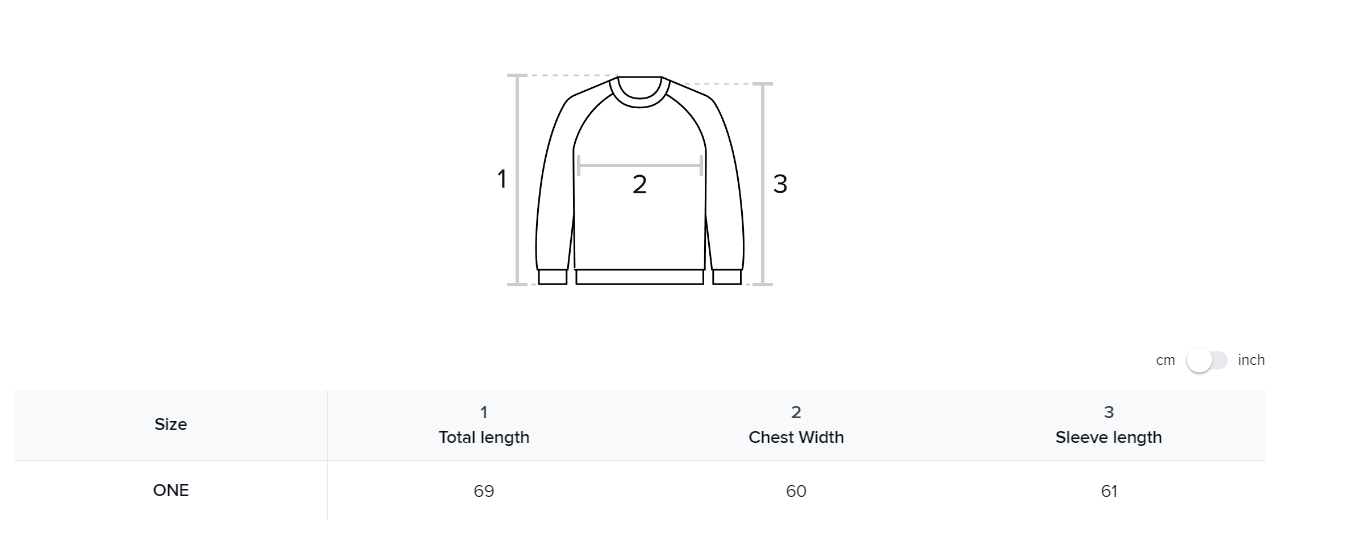The image size is (1359, 550).
Task: Select the "inch" unit label
Action: (x=1251, y=360)
